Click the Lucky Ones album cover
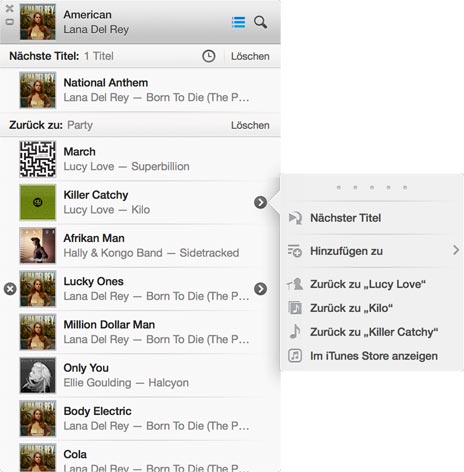 point(38,289)
